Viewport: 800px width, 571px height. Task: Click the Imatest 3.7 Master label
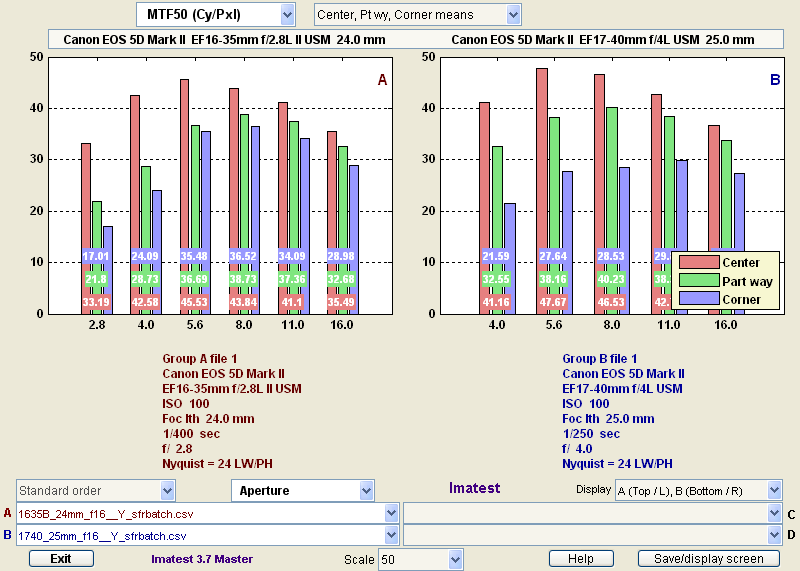[x=202, y=559]
